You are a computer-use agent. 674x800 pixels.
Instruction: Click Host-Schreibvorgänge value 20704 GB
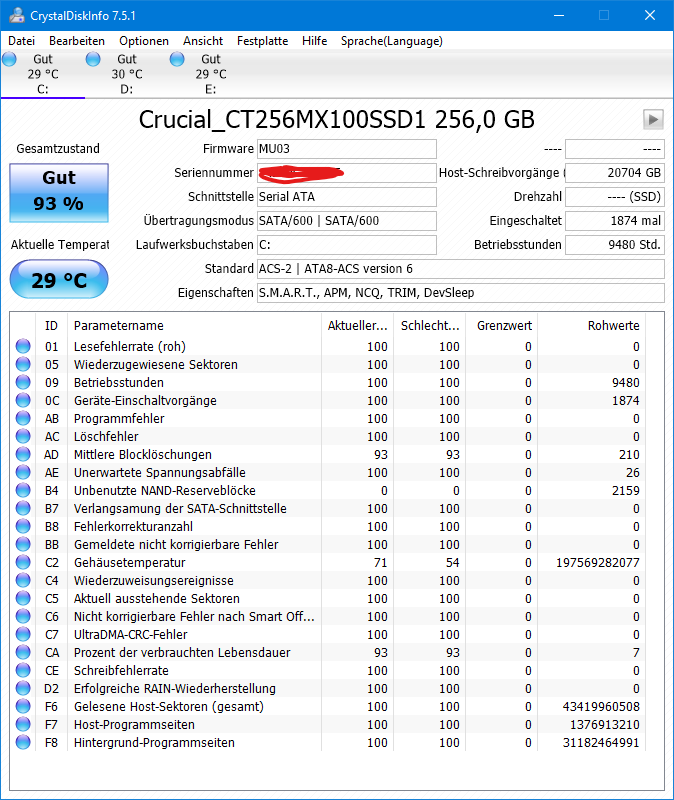point(615,173)
